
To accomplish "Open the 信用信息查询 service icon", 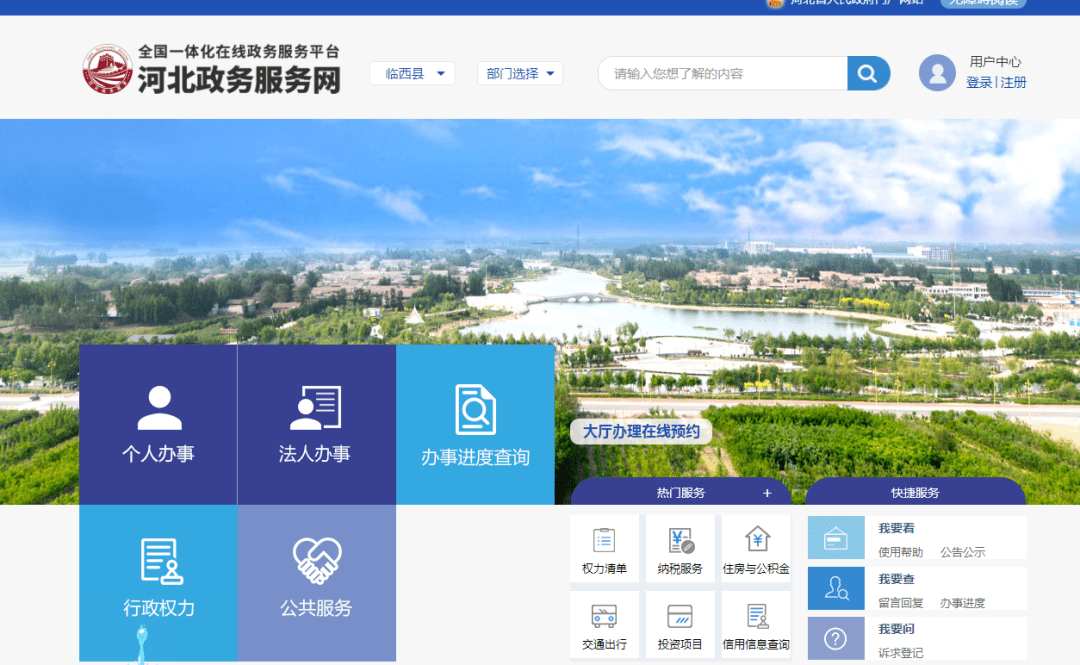I will pyautogui.click(x=756, y=625).
